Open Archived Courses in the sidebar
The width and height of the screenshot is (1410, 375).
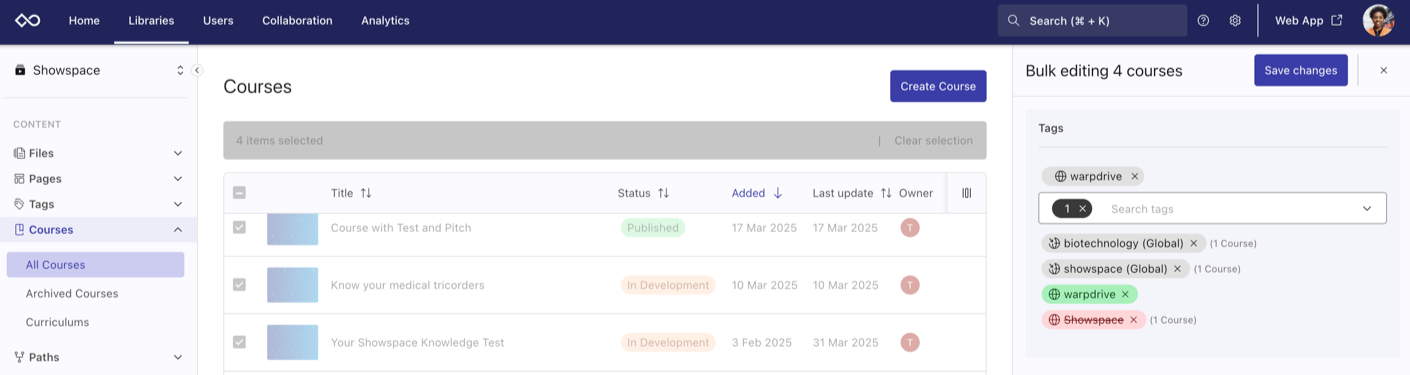(x=72, y=294)
